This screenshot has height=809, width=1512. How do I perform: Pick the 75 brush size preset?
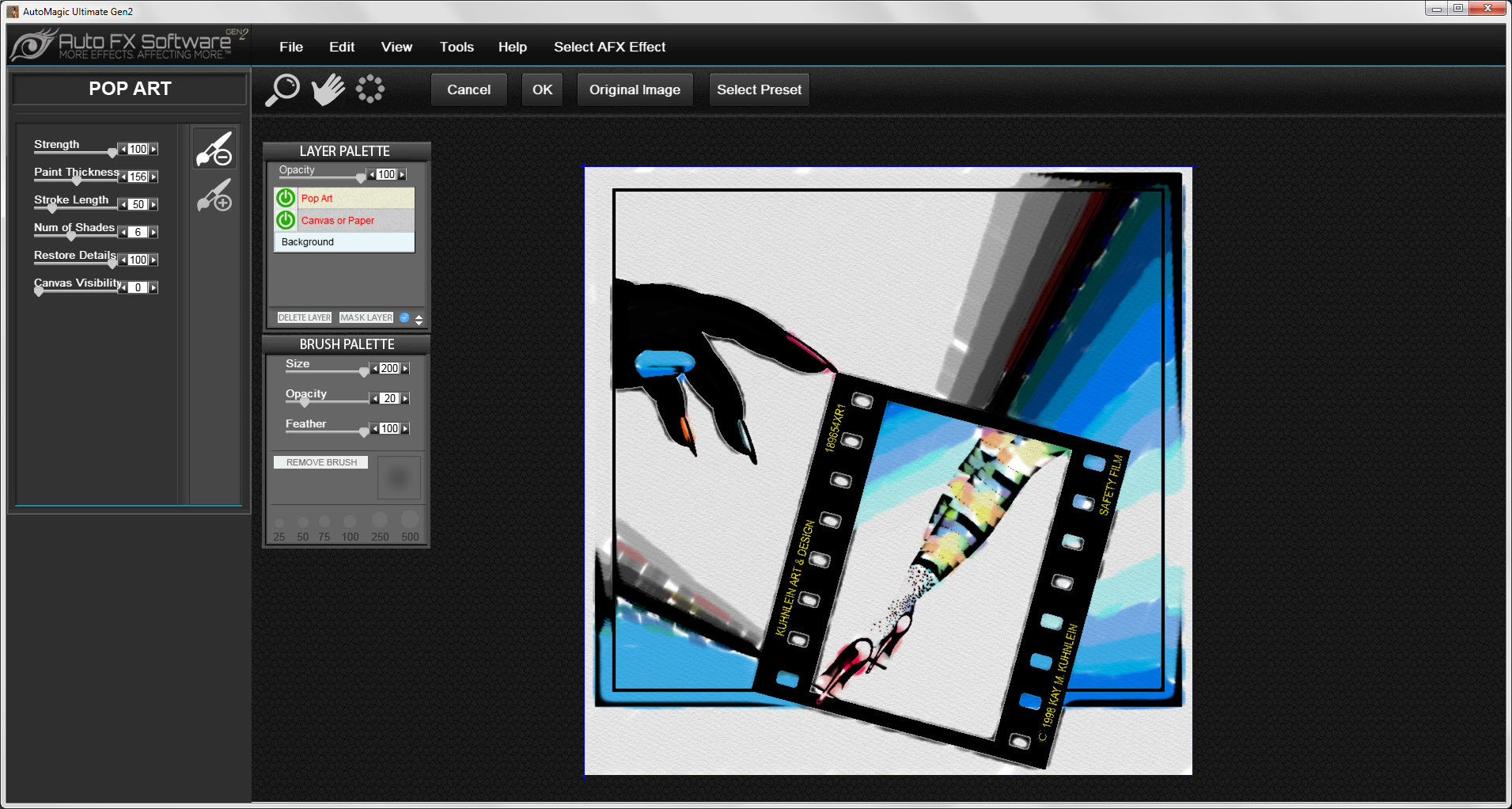324,522
